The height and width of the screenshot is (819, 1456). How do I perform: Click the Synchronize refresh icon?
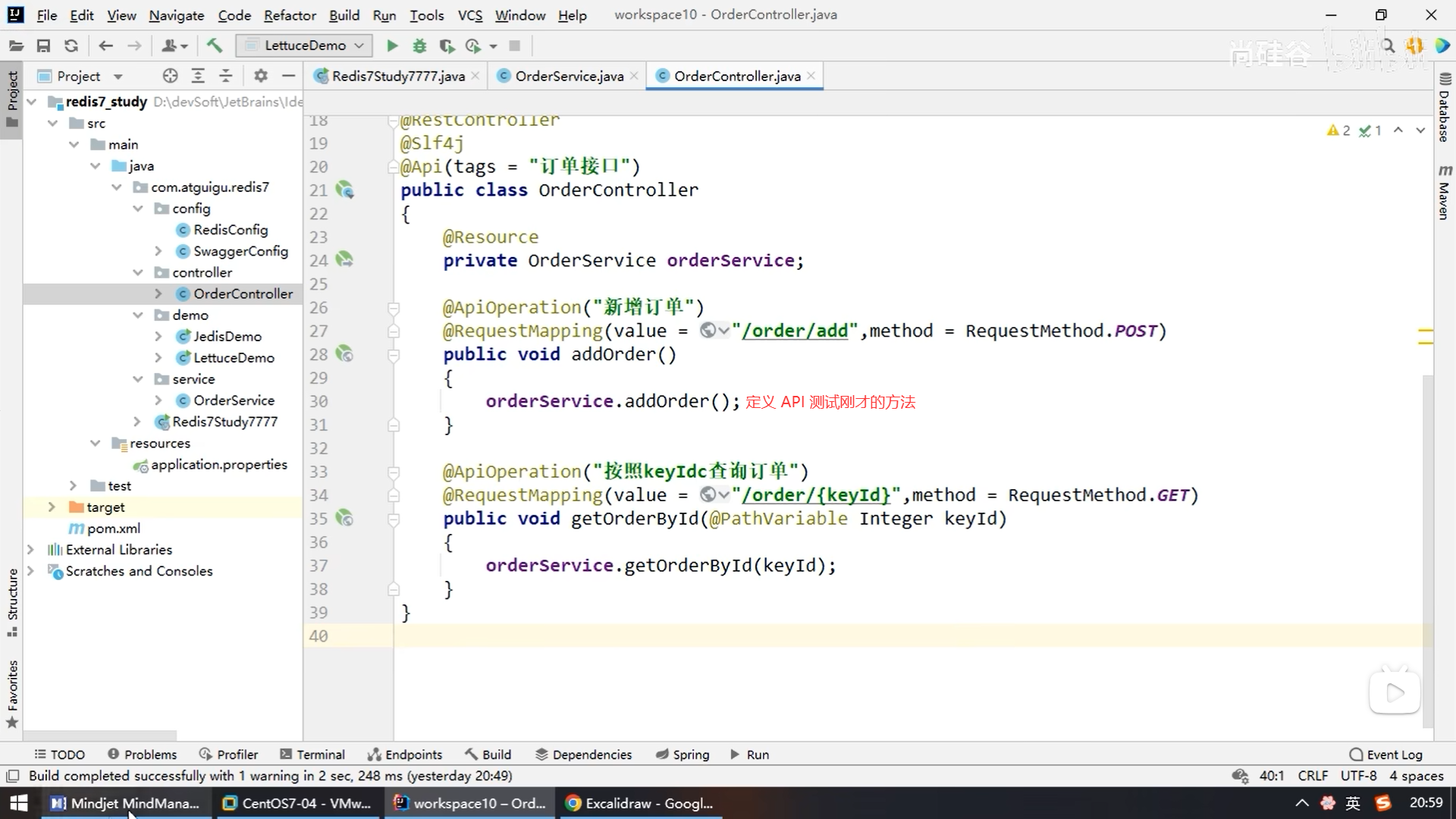coord(71,45)
